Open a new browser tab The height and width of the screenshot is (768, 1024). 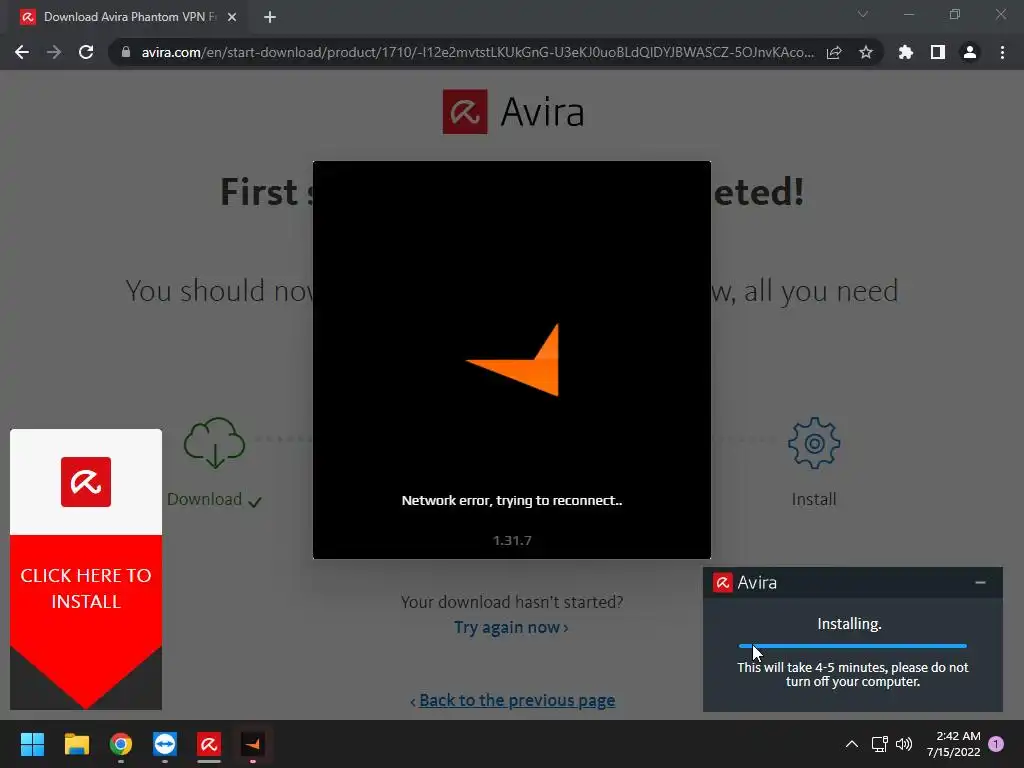270,17
